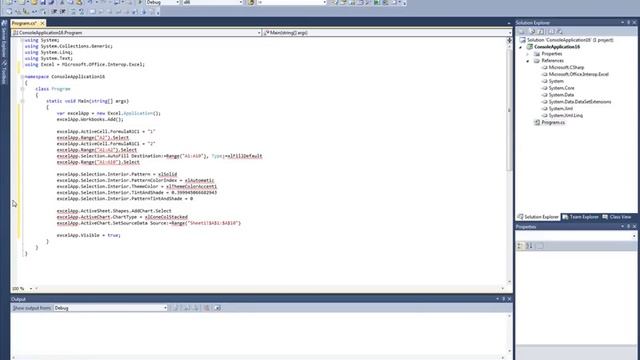Click Find Message in Code icon in Output

(x=176, y=308)
